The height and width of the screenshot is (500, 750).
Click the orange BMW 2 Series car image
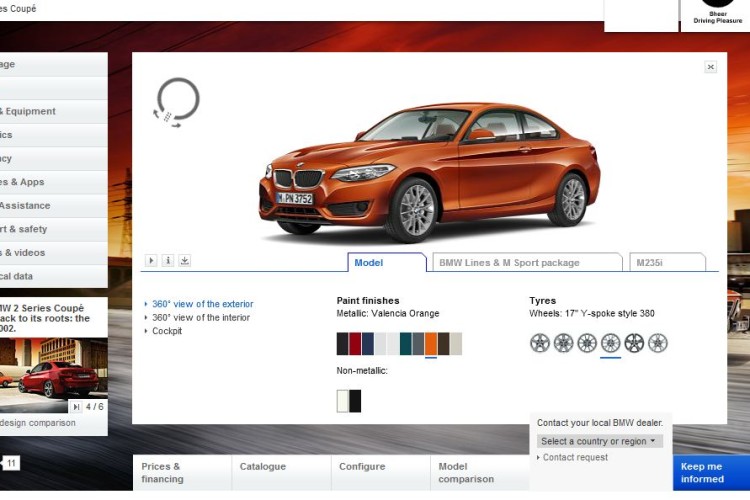click(x=430, y=173)
